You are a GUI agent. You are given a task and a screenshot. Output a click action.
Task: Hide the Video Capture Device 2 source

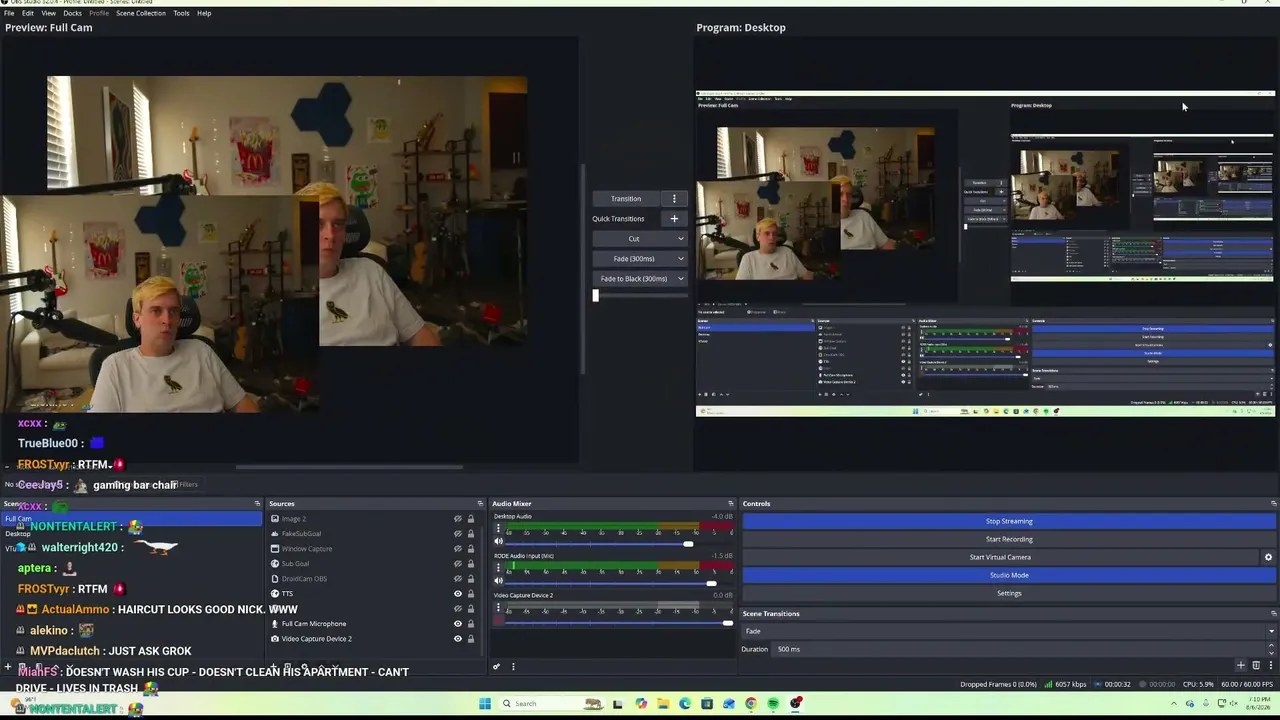(458, 639)
